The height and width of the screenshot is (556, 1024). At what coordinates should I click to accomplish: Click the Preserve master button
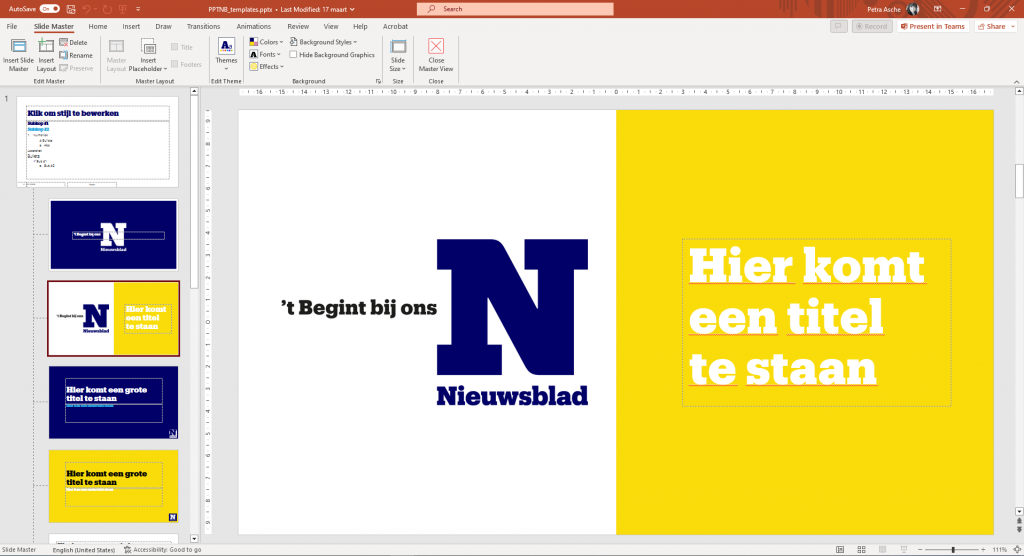coord(76,68)
